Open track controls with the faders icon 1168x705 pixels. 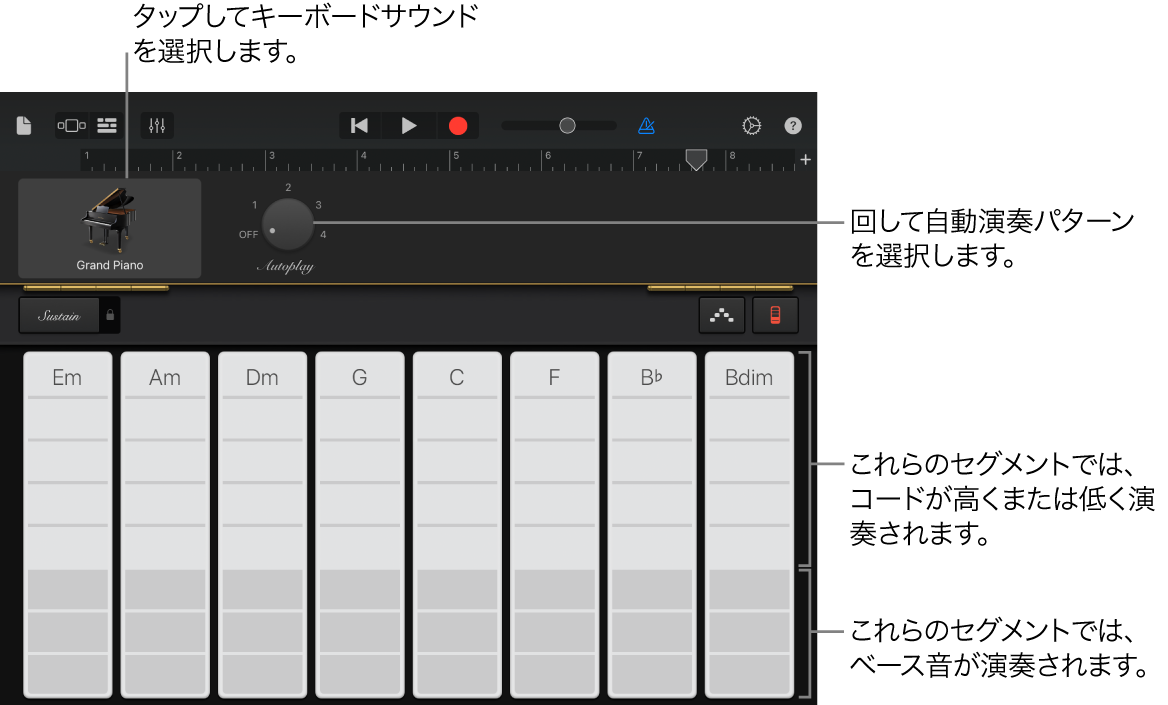tap(156, 125)
